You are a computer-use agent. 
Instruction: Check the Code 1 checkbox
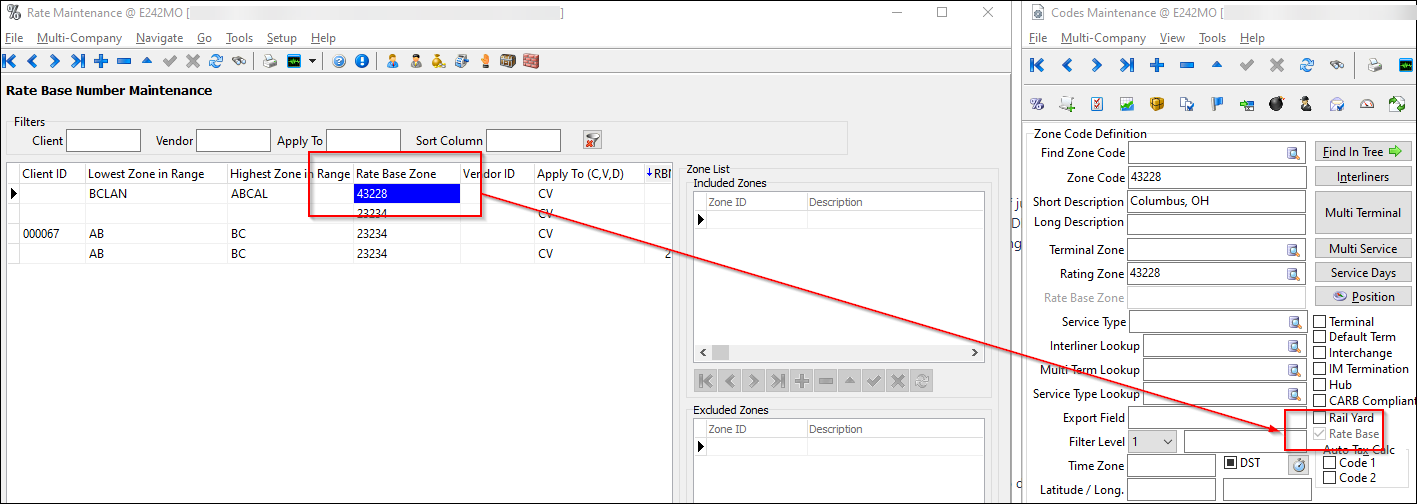pos(1329,463)
